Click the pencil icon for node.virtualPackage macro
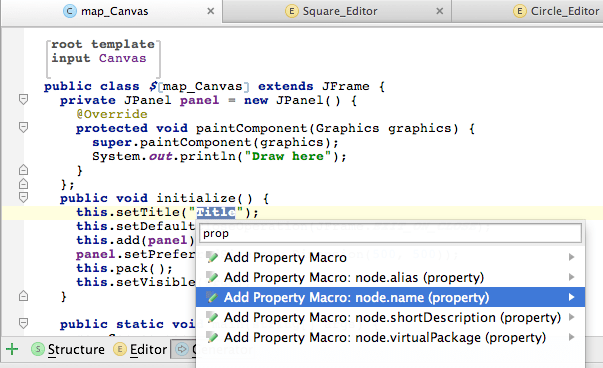Viewport: 603px width, 368px height. click(212, 337)
